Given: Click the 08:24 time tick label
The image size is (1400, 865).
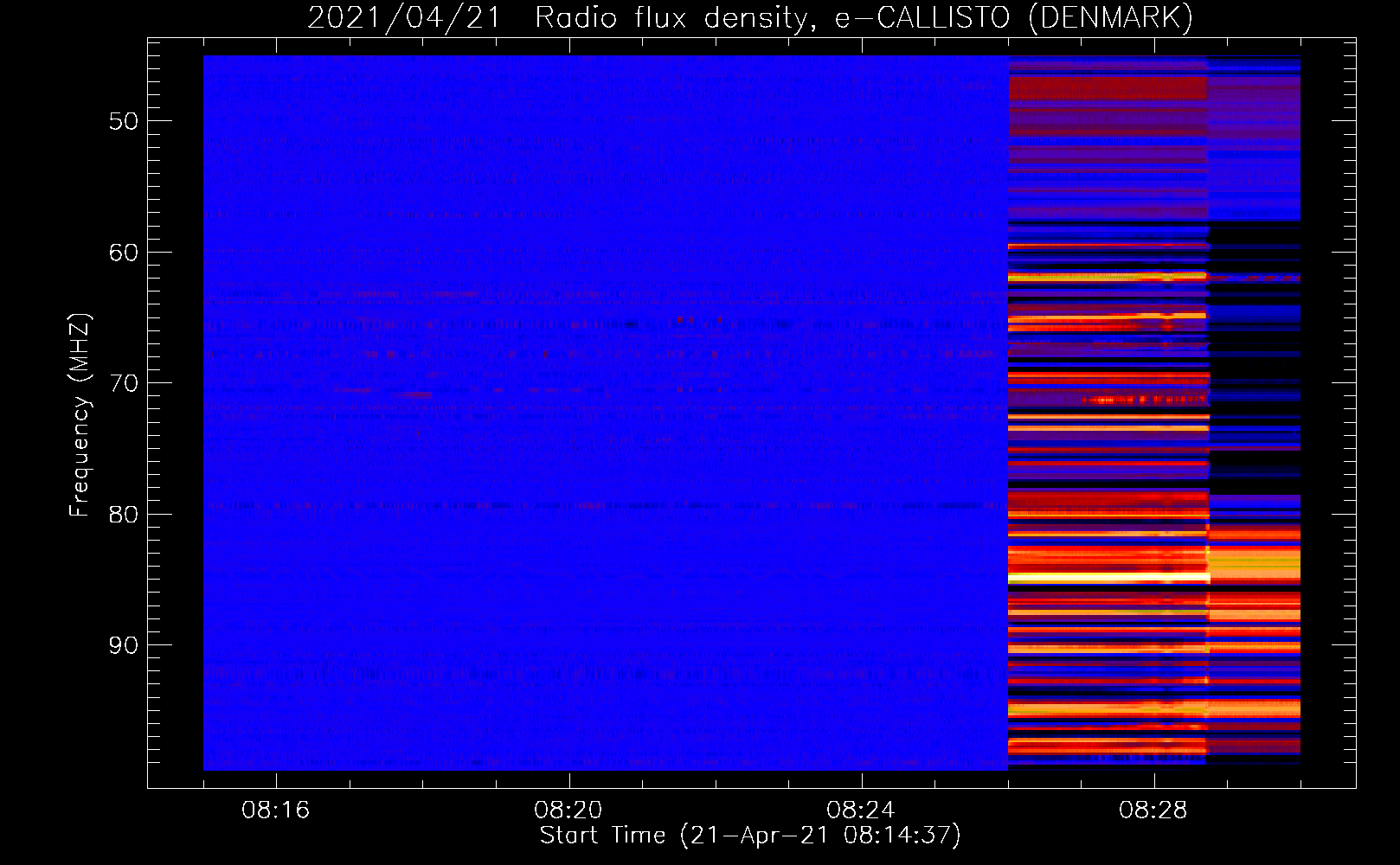Looking at the screenshot, I should pos(860,811).
